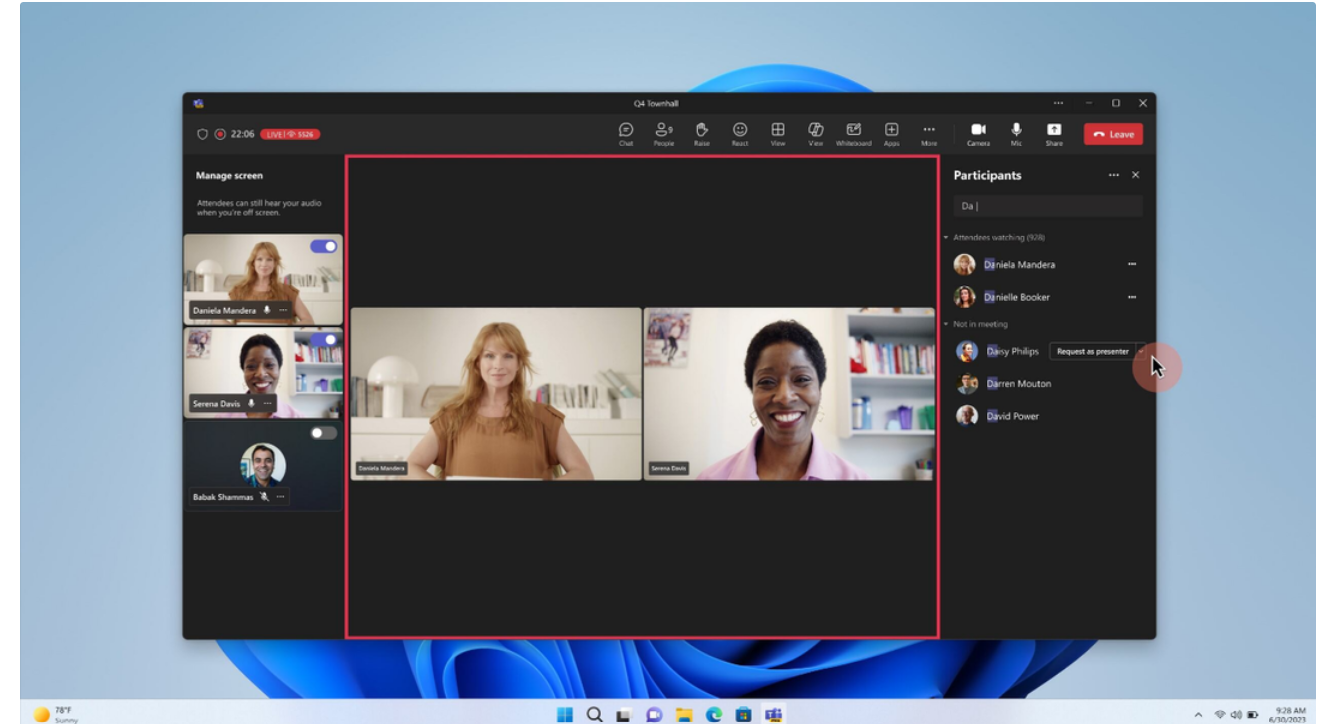The height and width of the screenshot is (724, 1317).
Task: Click Babak Shammas's avatar in Manage screen
Action: [263, 465]
